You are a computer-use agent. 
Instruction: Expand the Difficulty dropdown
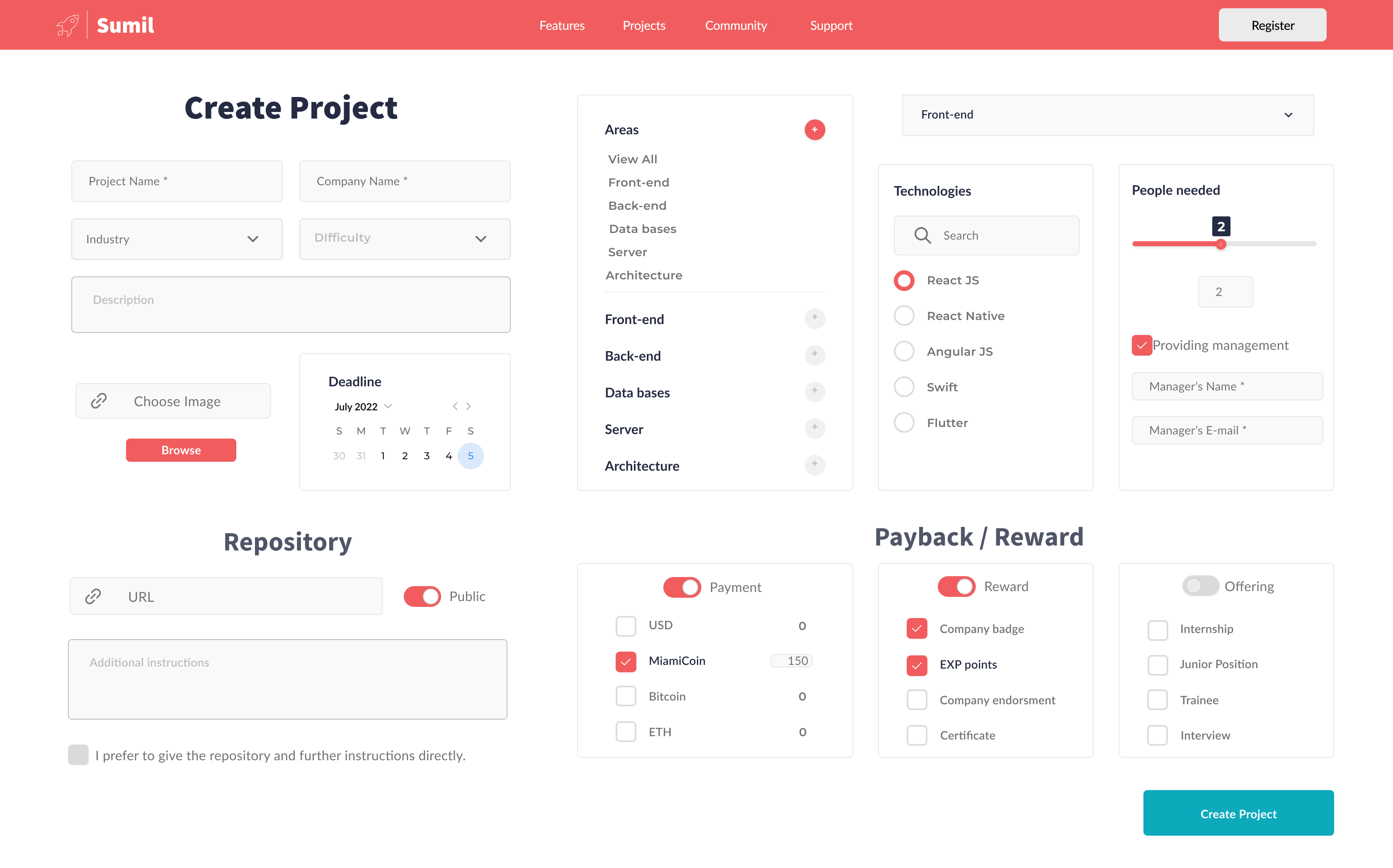[x=404, y=240]
